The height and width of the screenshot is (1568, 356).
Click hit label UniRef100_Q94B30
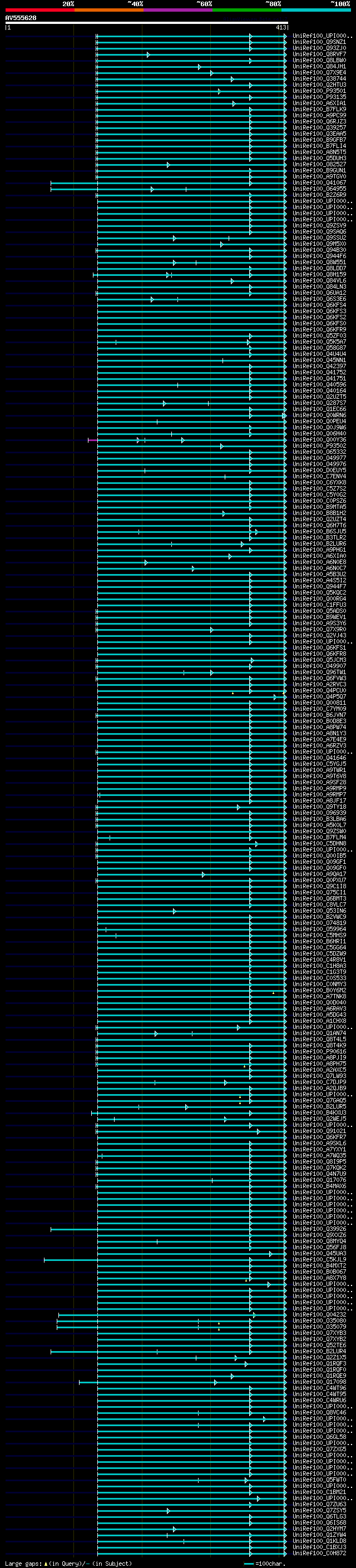tap(319, 250)
